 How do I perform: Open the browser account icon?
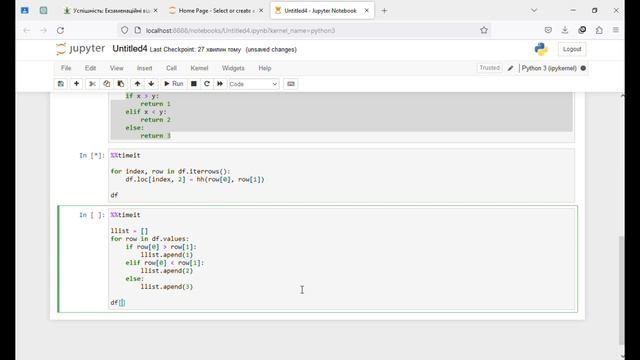pos(582,30)
